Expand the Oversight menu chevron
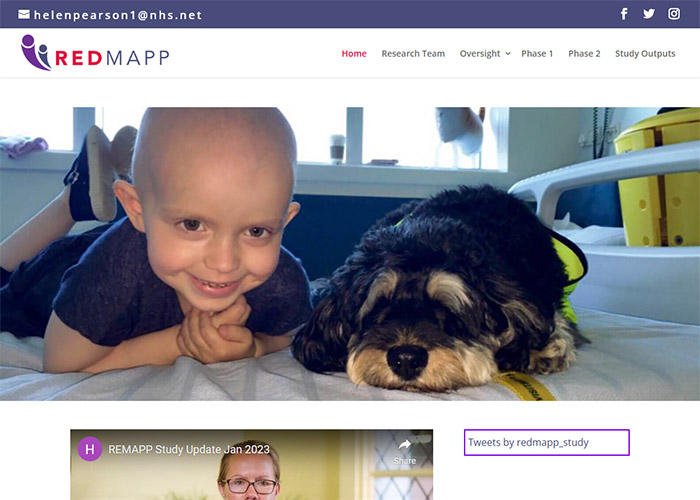The height and width of the screenshot is (500, 700). point(508,54)
